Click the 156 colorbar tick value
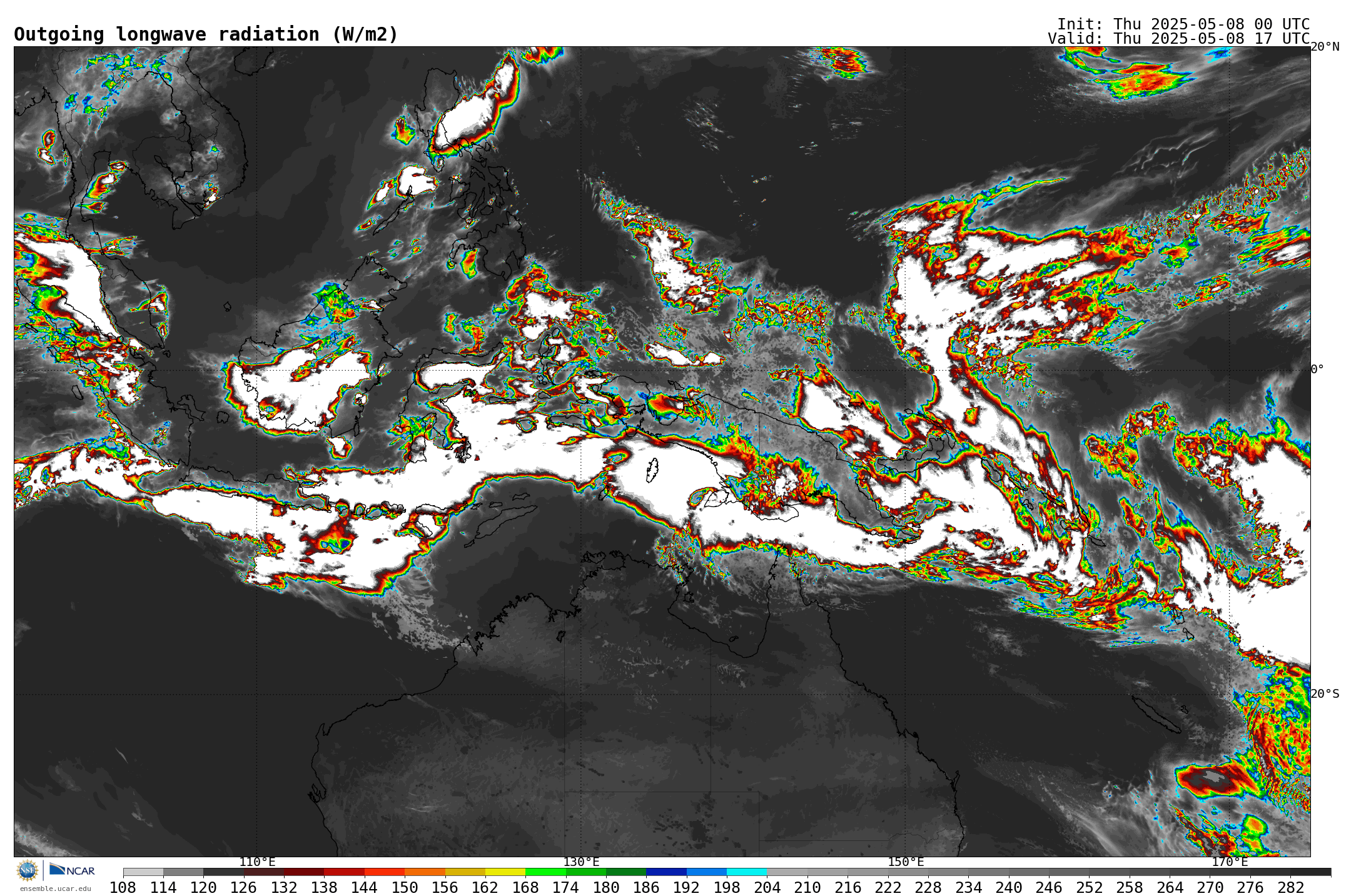The width and height of the screenshot is (1351, 896). 445,888
